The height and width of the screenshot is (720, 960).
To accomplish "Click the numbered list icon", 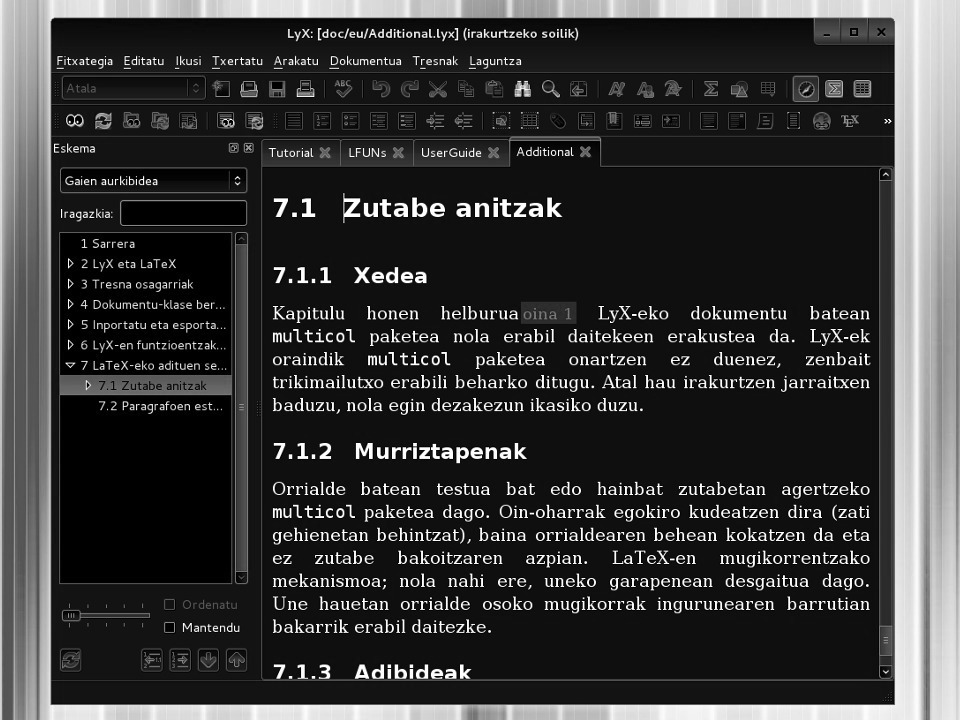I will click(322, 121).
